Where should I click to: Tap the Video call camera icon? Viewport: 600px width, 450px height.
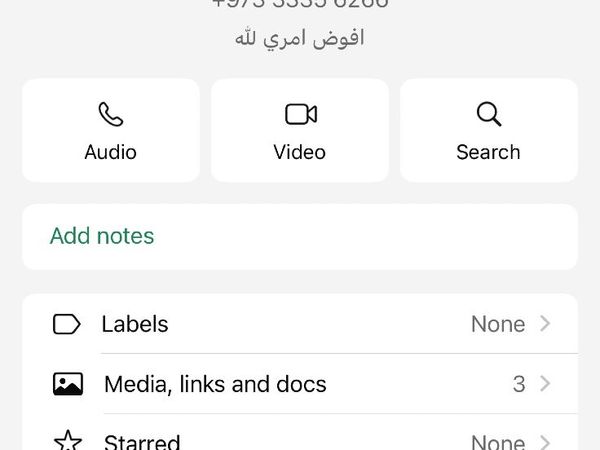(x=300, y=114)
